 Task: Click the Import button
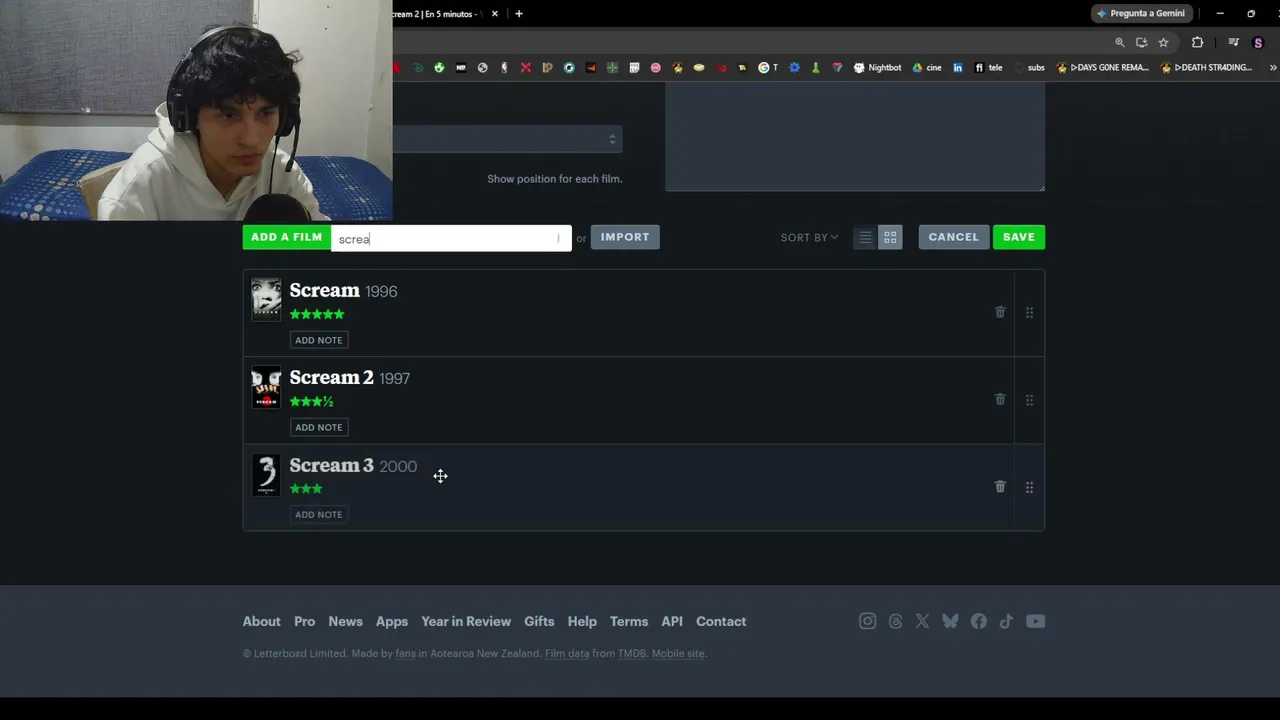coord(625,237)
